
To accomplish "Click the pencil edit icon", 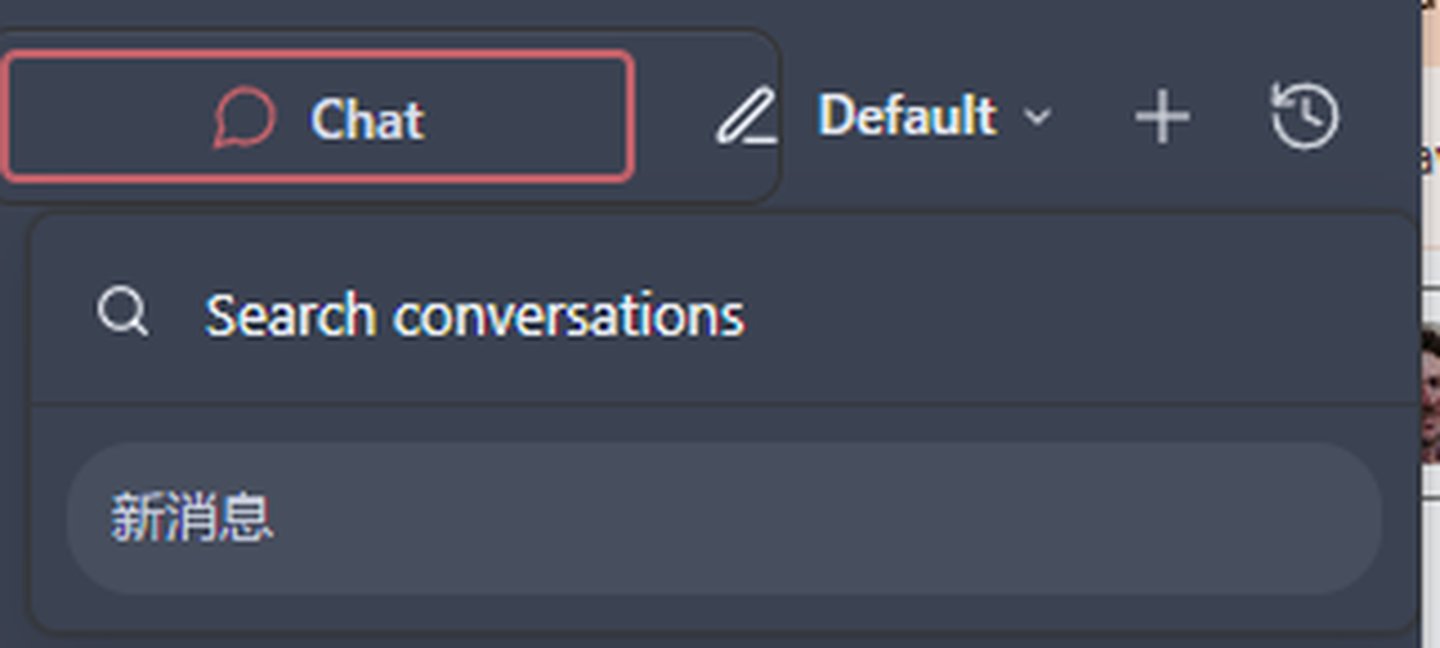I will click(x=747, y=117).
